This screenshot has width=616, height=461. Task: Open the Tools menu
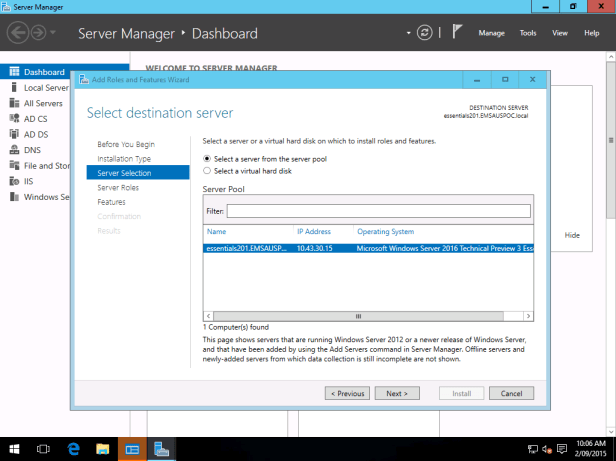click(528, 33)
